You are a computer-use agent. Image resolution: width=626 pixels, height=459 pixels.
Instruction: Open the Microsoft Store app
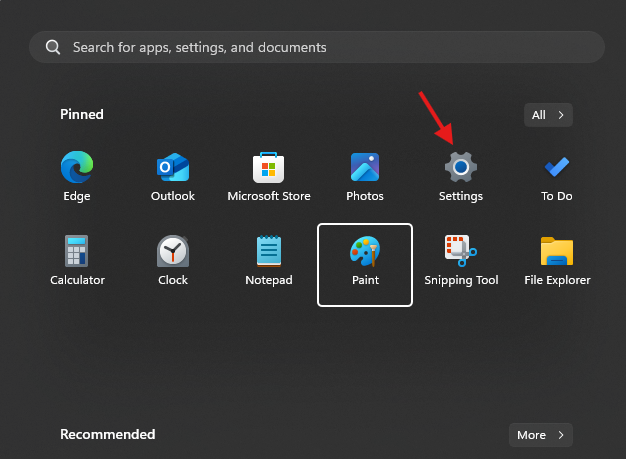pos(269,167)
